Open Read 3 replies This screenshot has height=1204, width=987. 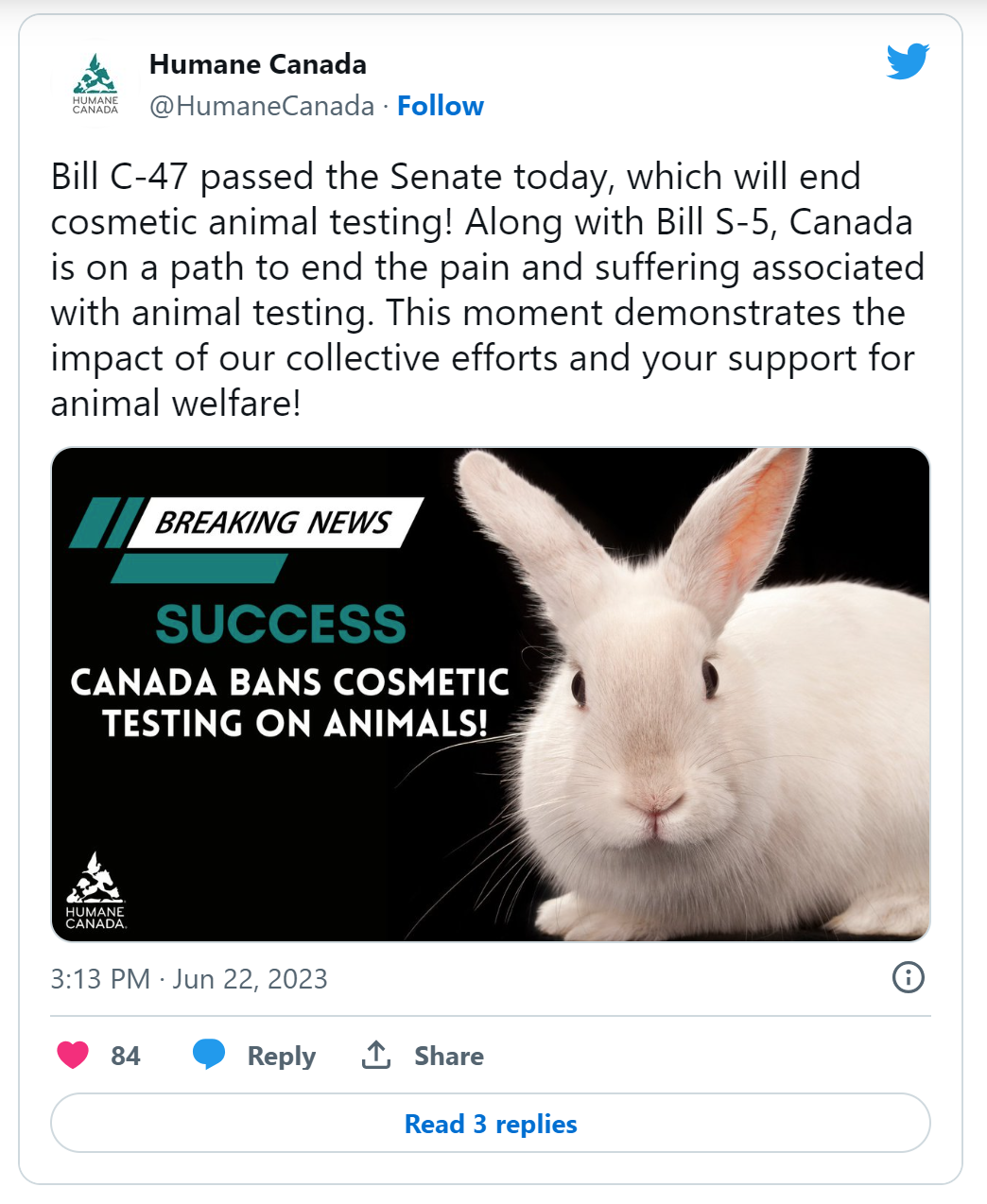491,1124
